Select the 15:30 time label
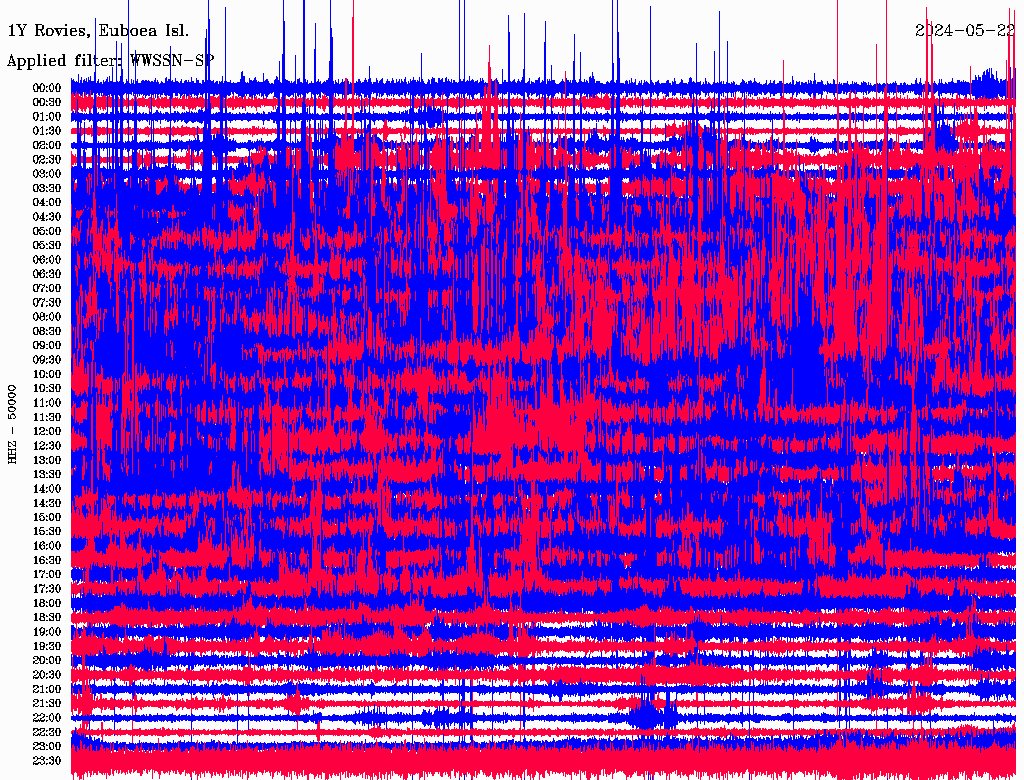This screenshot has width=1024, height=780. point(47,532)
